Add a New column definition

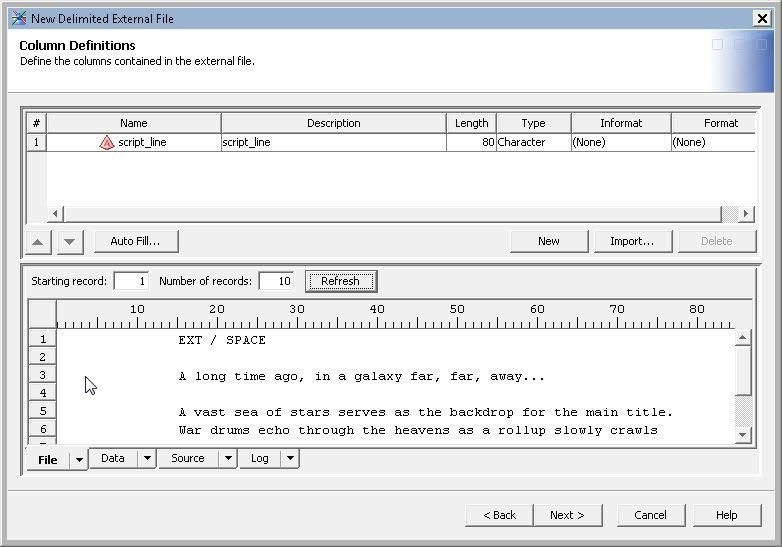[549, 241]
